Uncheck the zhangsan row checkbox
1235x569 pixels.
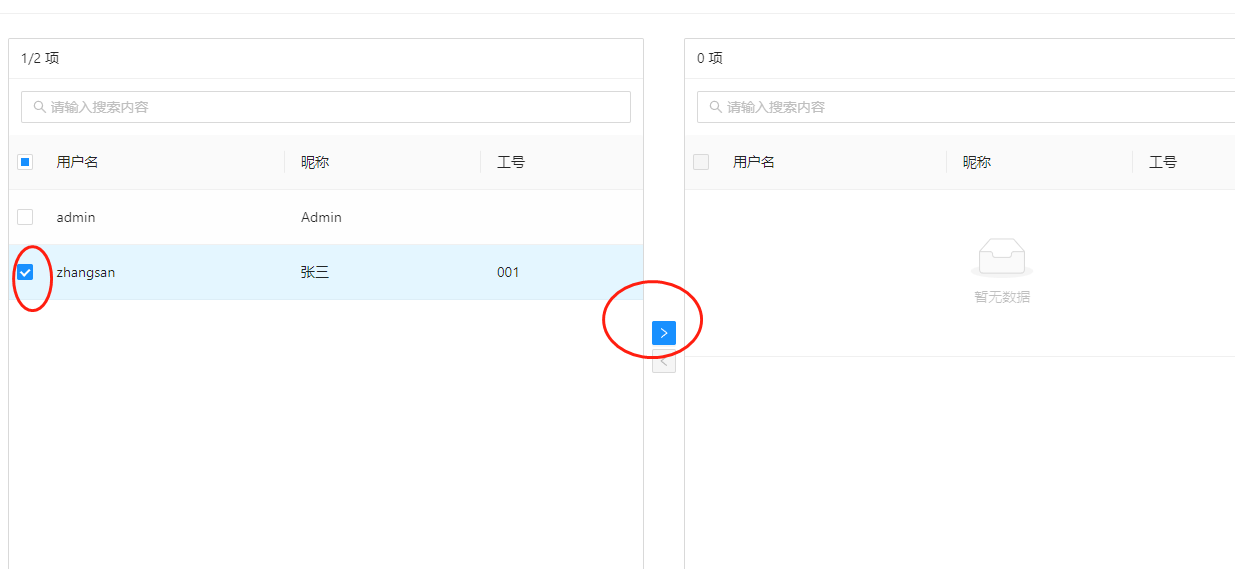pyautogui.click(x=25, y=272)
